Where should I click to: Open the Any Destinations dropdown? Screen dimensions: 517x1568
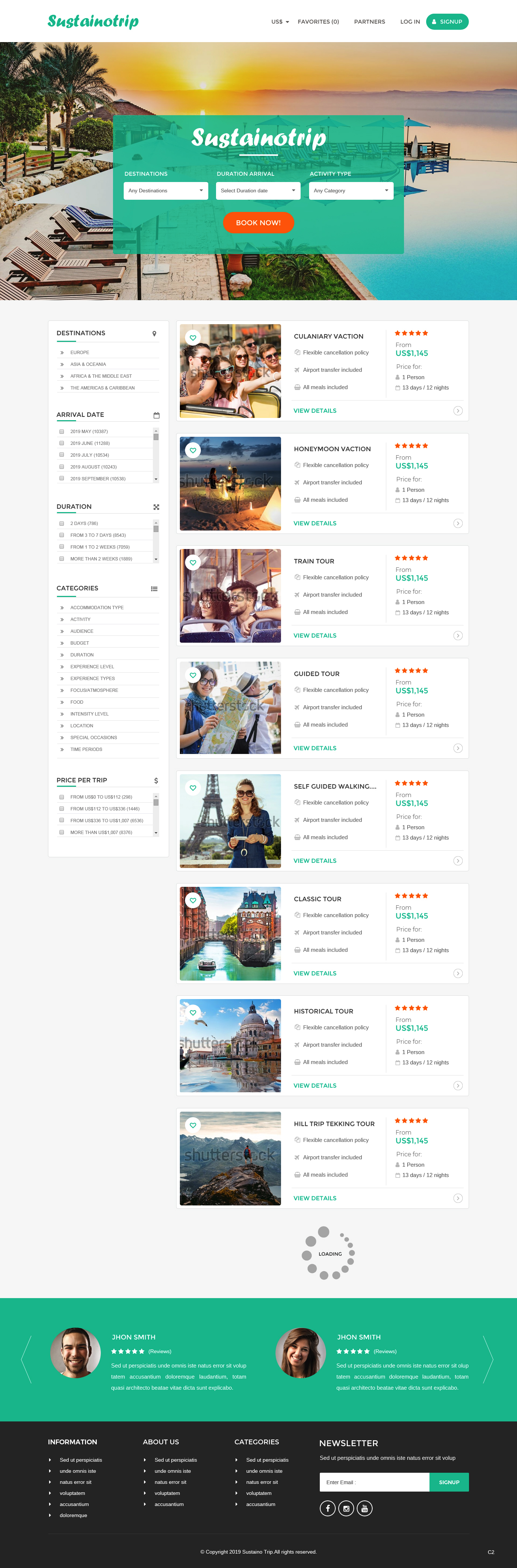point(166,191)
